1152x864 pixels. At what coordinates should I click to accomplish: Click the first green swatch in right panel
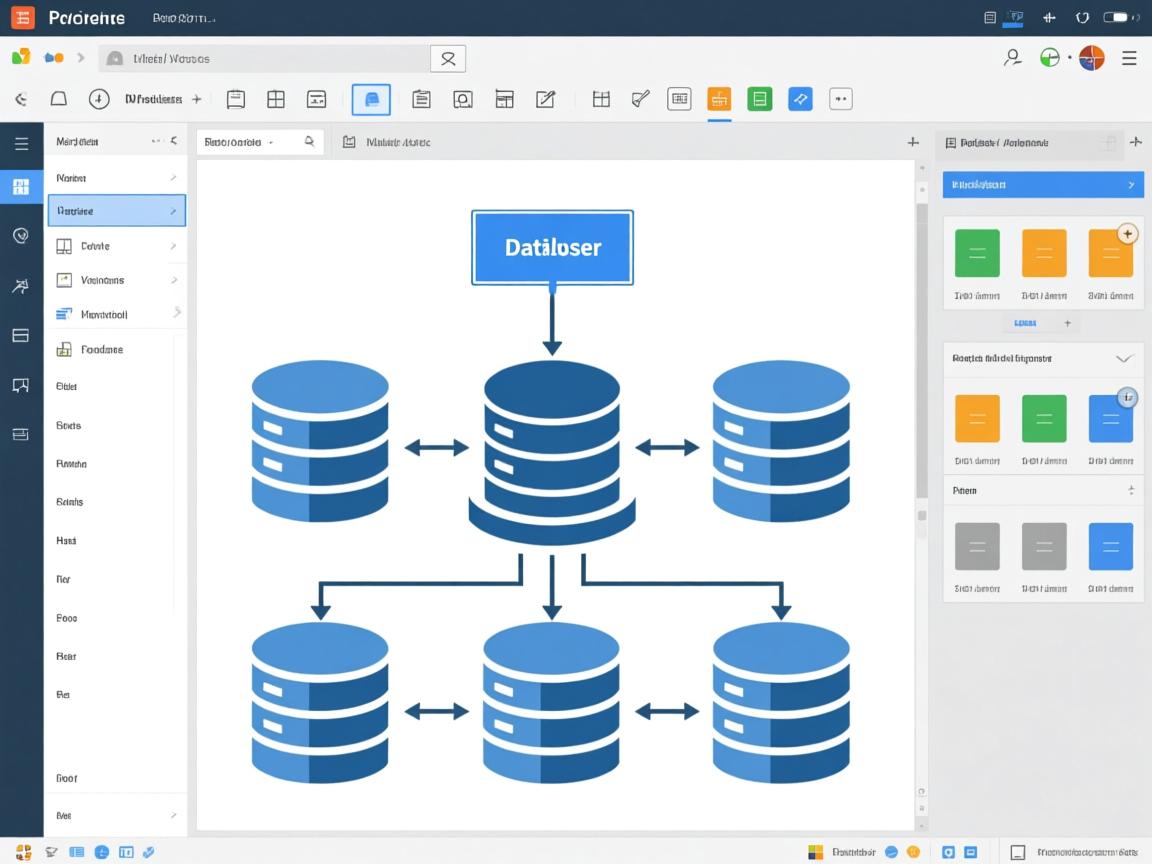[x=977, y=253]
